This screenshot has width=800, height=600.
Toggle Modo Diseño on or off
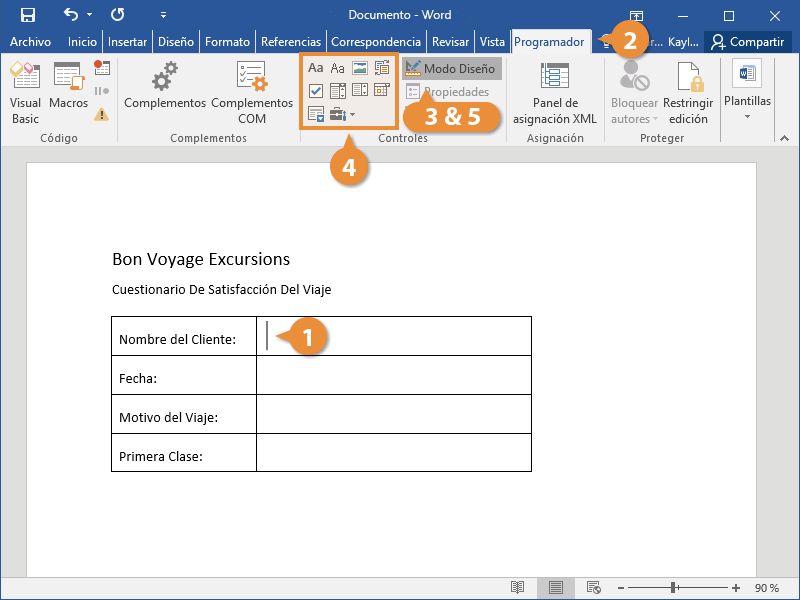pos(451,69)
